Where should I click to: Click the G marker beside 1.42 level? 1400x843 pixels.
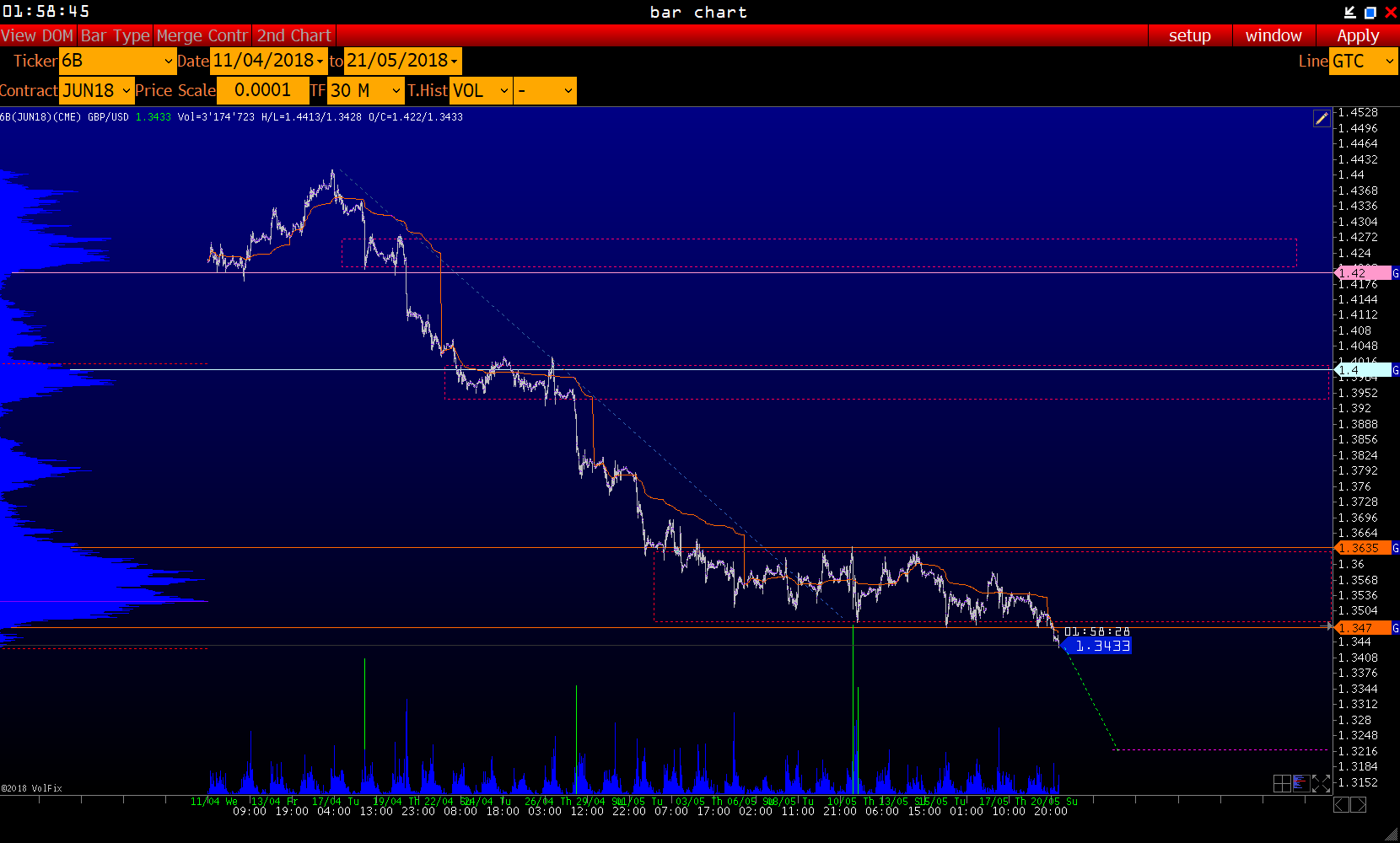click(x=1395, y=273)
